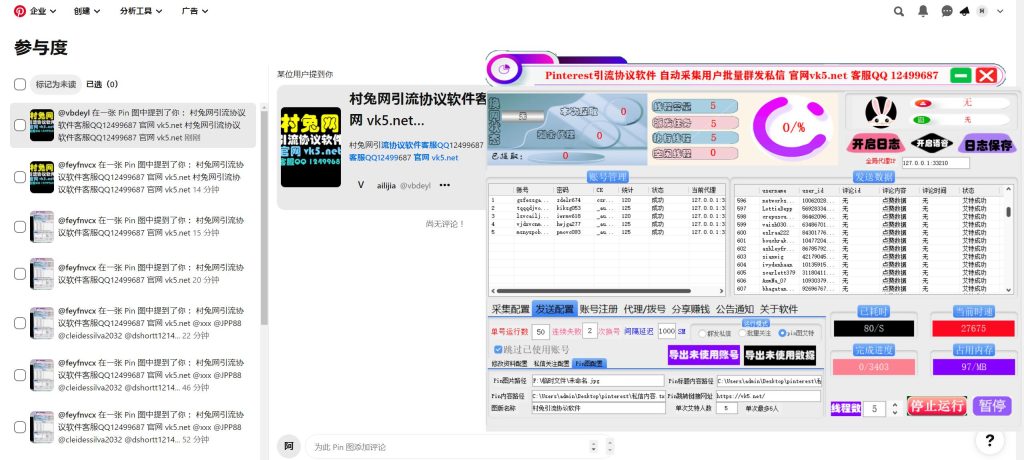This screenshot has height=460, width=1024.
Task: Click the 导出未使用数据 button
Action: tap(780, 355)
